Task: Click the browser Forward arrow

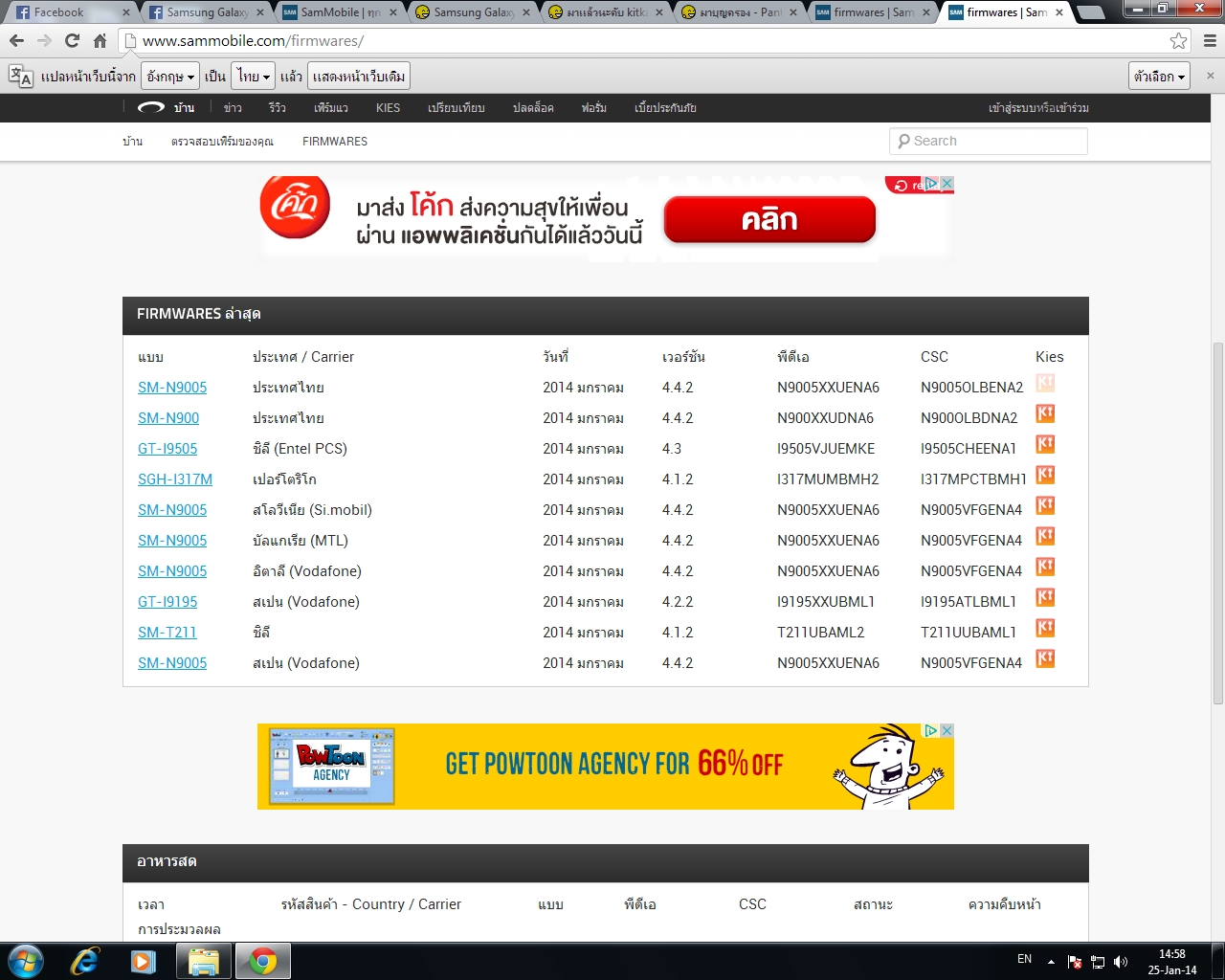Action: point(44,41)
